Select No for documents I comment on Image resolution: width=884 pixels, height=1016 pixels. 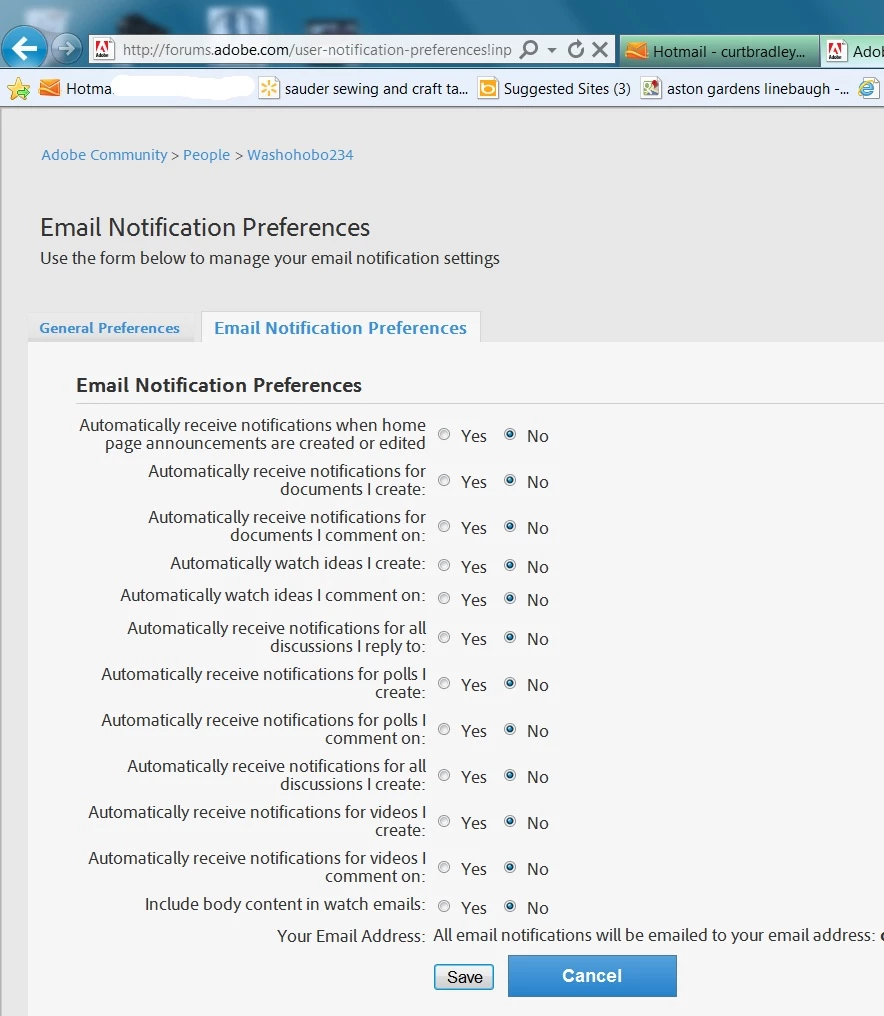coord(510,526)
